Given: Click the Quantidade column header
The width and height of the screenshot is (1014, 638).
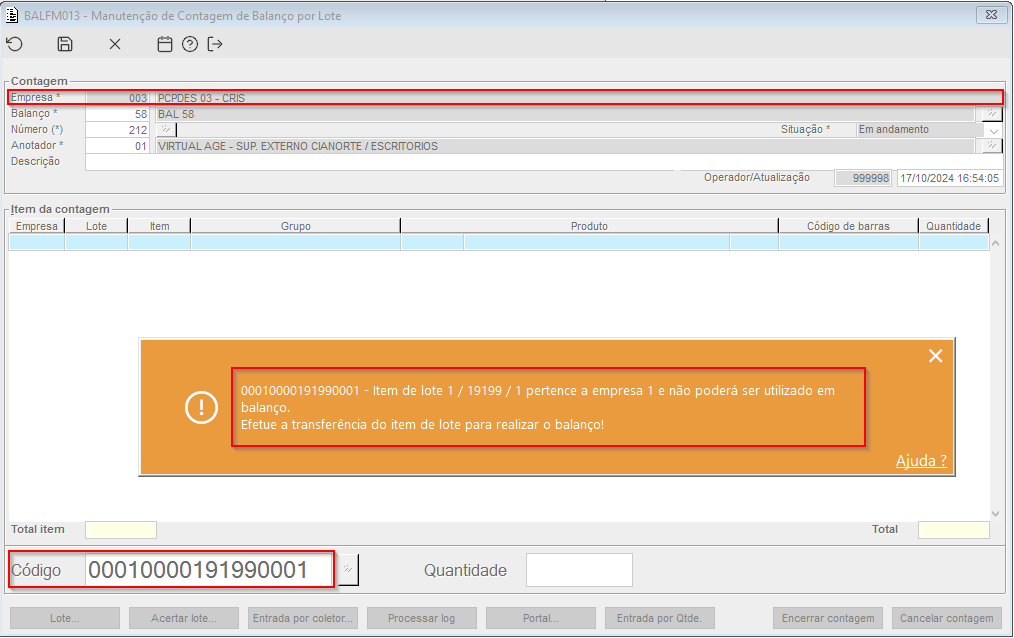Looking at the screenshot, I should pyautogui.click(x=953, y=226).
